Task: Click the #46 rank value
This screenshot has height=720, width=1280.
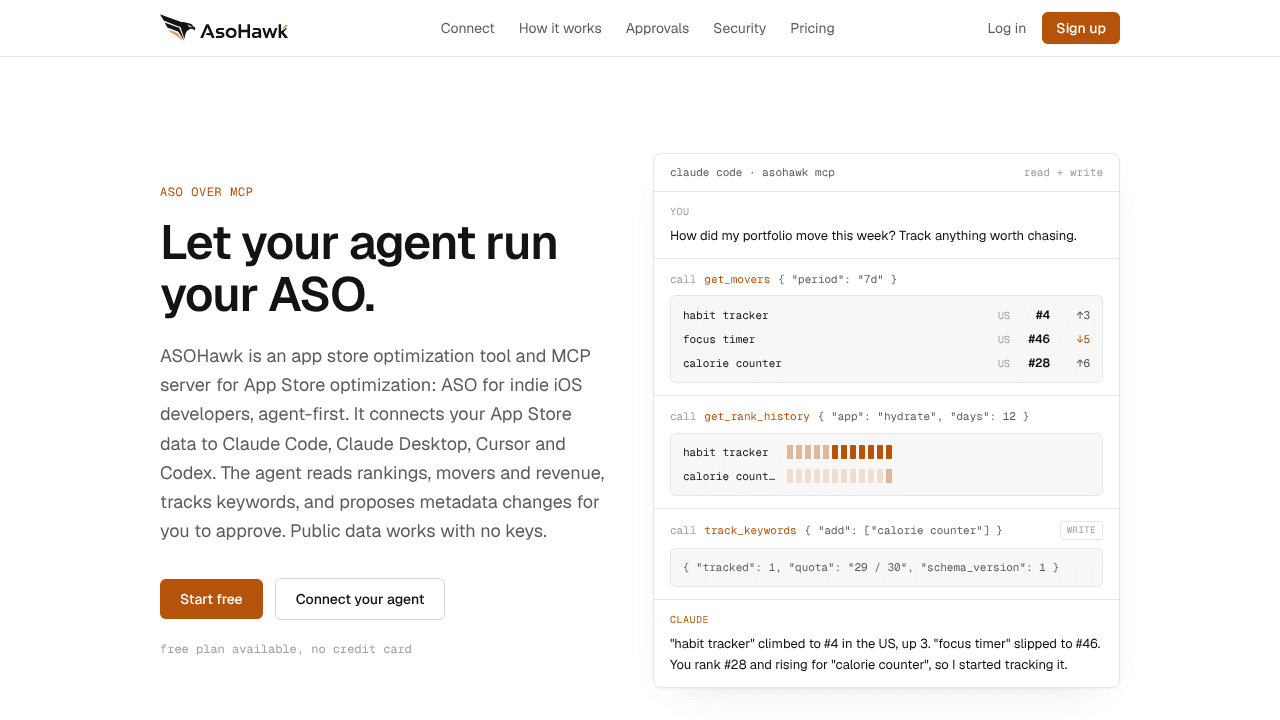Action: pyautogui.click(x=1039, y=339)
